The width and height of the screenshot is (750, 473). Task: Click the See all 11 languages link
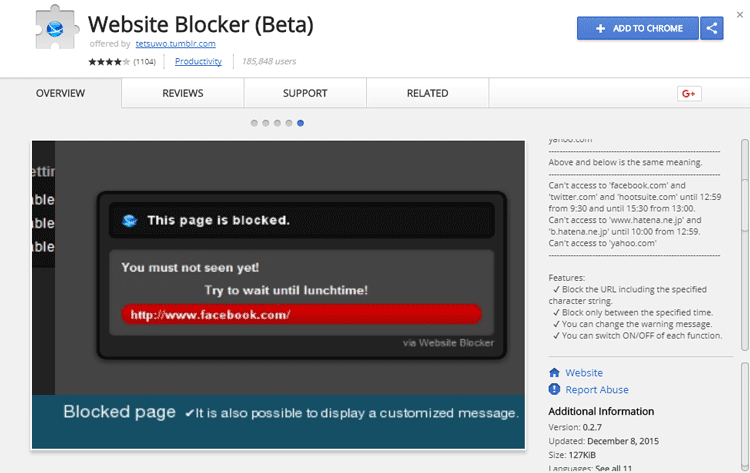pyautogui.click(x=613, y=468)
